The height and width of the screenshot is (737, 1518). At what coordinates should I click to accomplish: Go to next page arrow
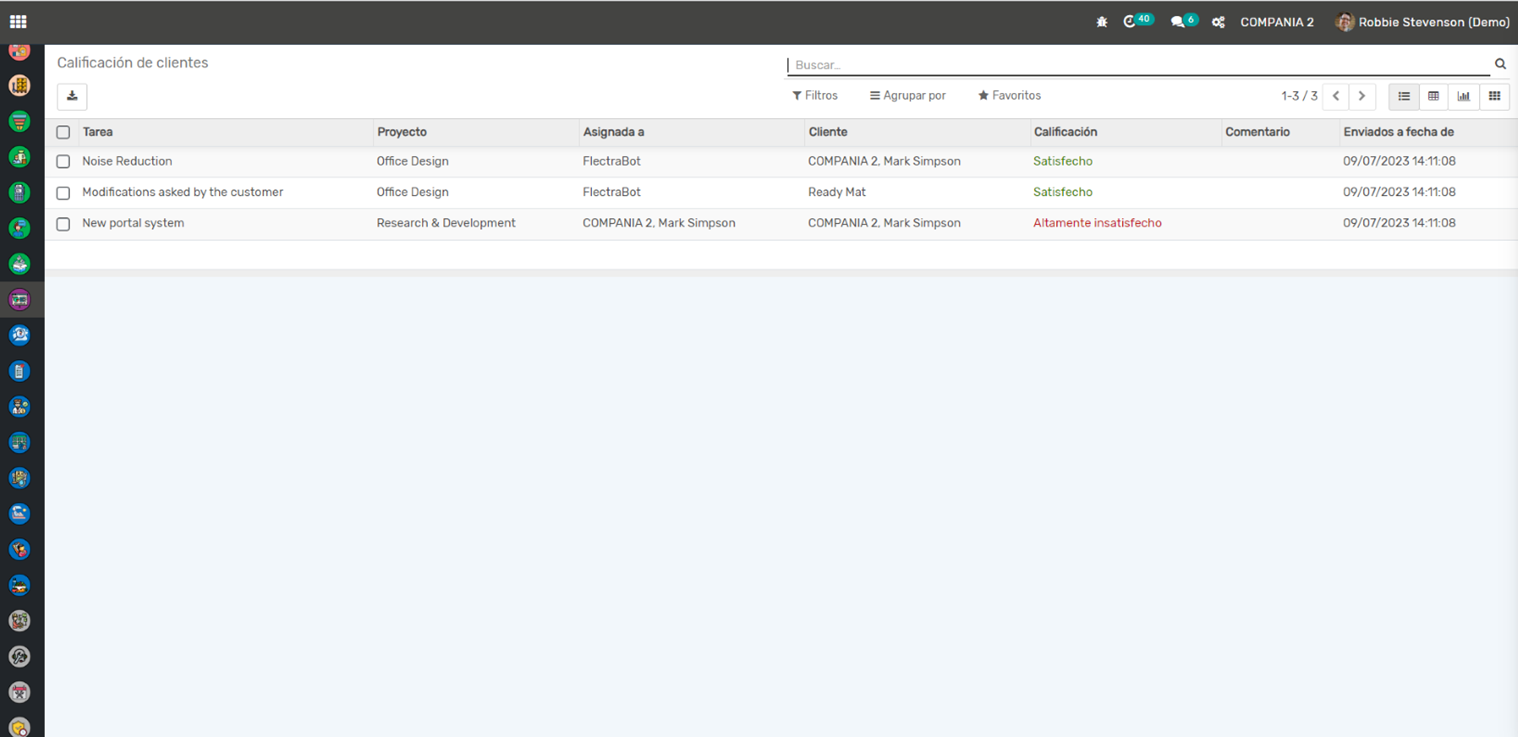click(1361, 96)
